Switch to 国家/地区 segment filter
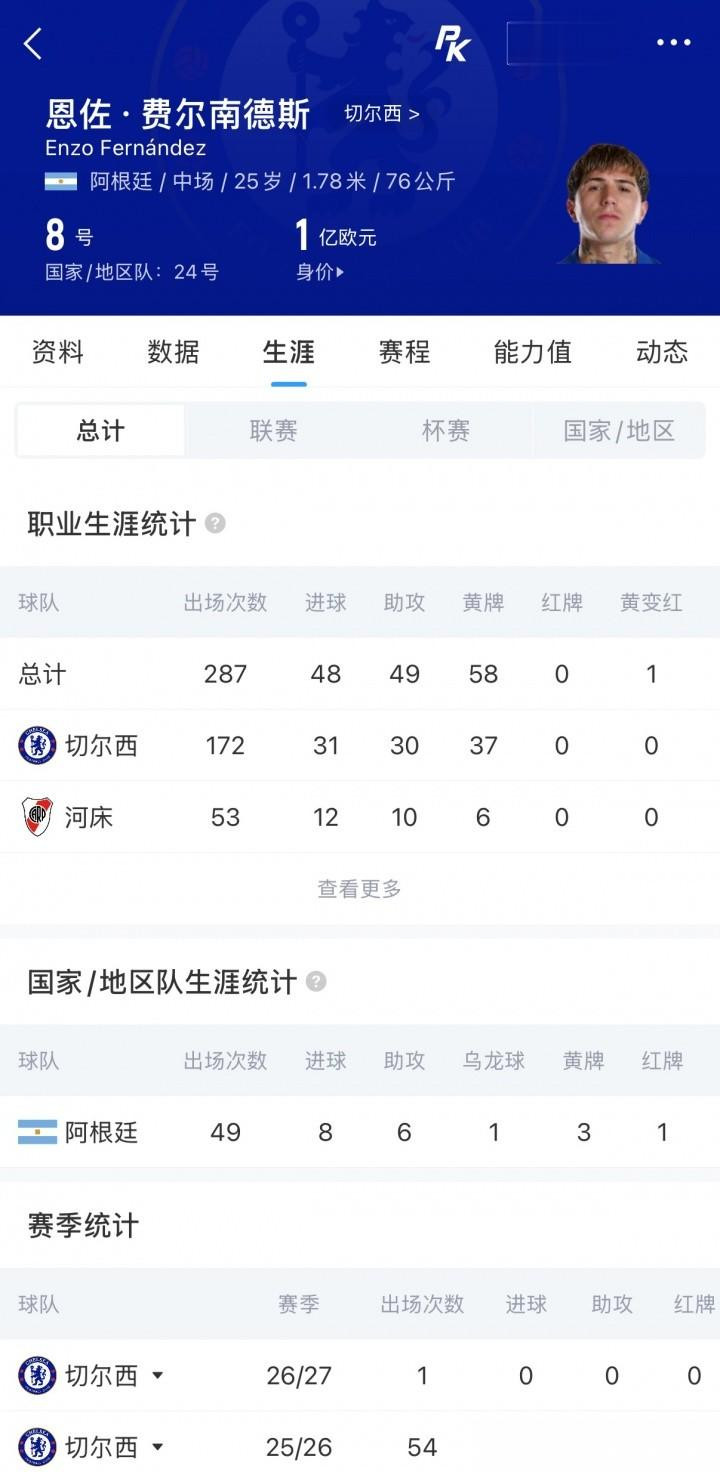The height and width of the screenshot is (1472, 720). (619, 431)
